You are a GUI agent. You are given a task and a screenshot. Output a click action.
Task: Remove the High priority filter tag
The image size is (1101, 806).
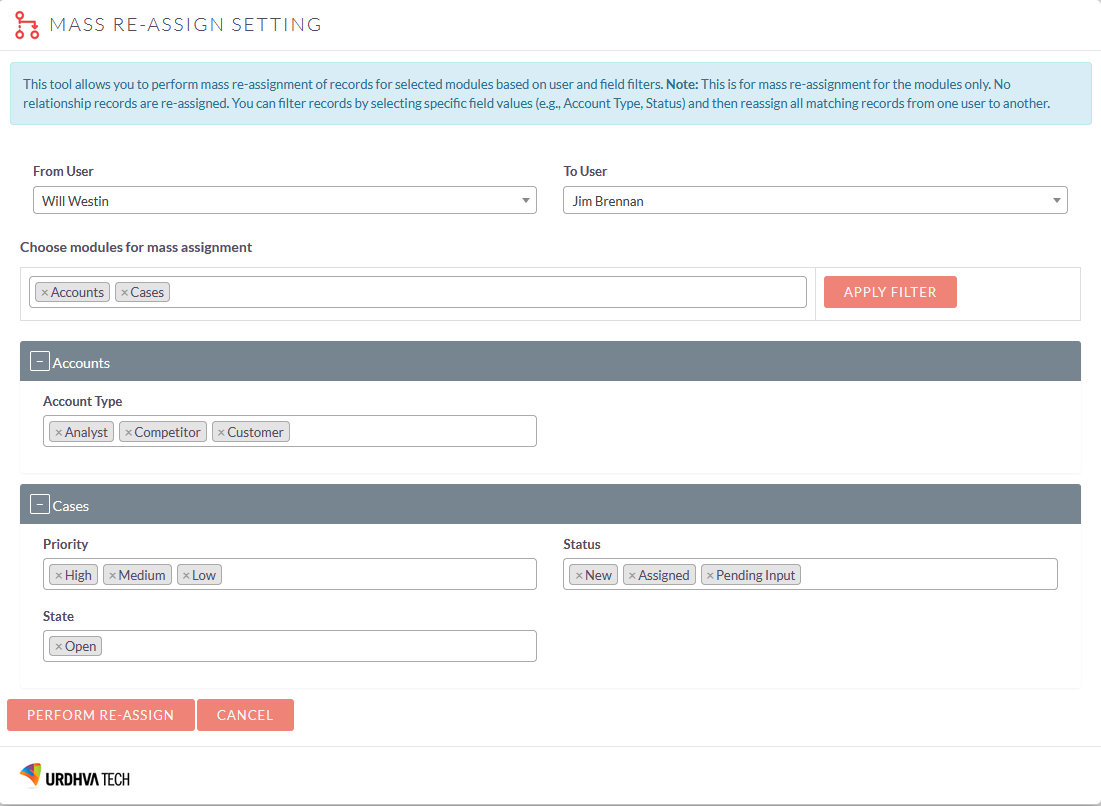point(57,574)
